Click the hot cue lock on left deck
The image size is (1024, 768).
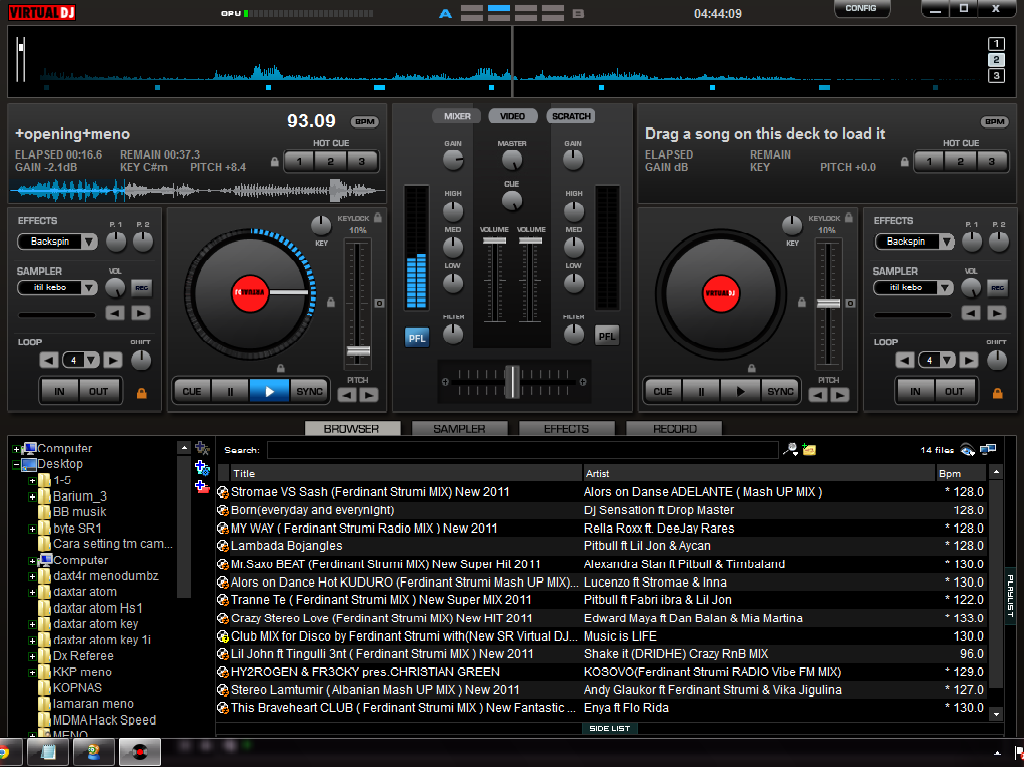[275, 161]
